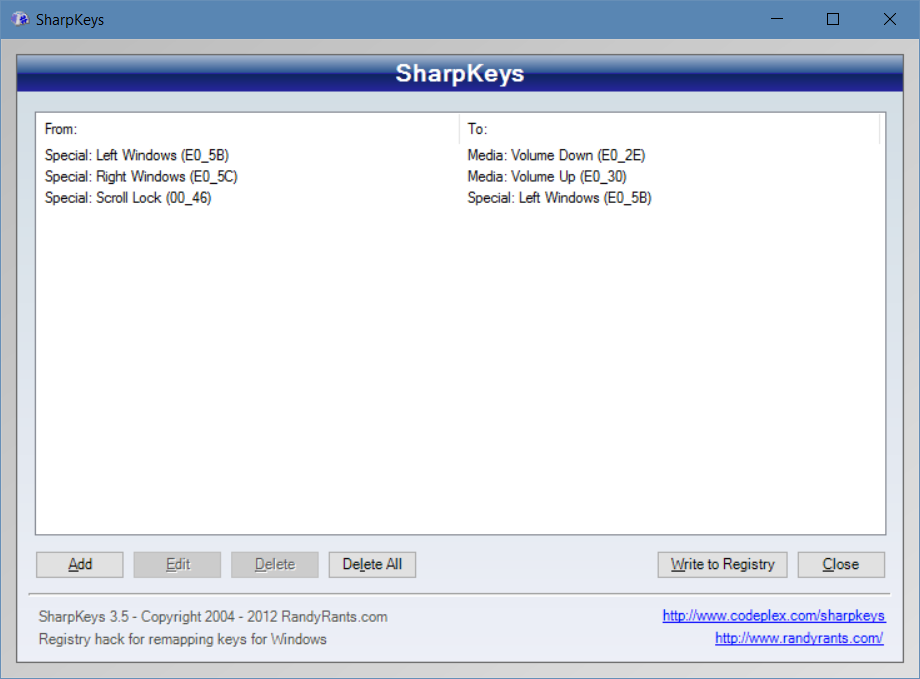The image size is (920, 679).
Task: Open the codeplex.com/sharpkeys link
Action: point(774,616)
